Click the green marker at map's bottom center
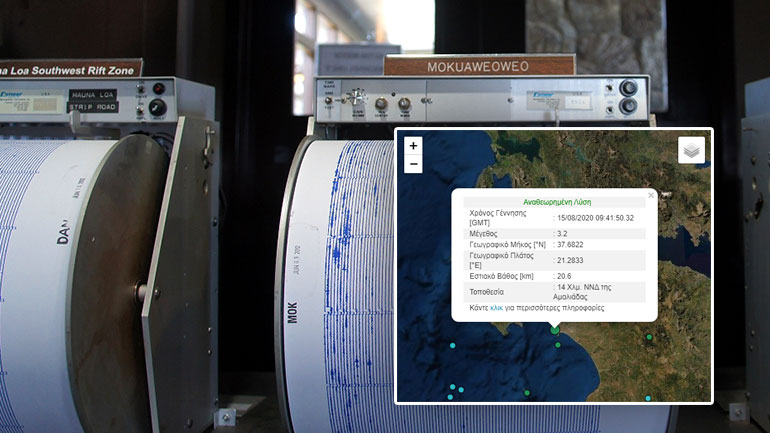This screenshot has height=433, width=770. 527,393
